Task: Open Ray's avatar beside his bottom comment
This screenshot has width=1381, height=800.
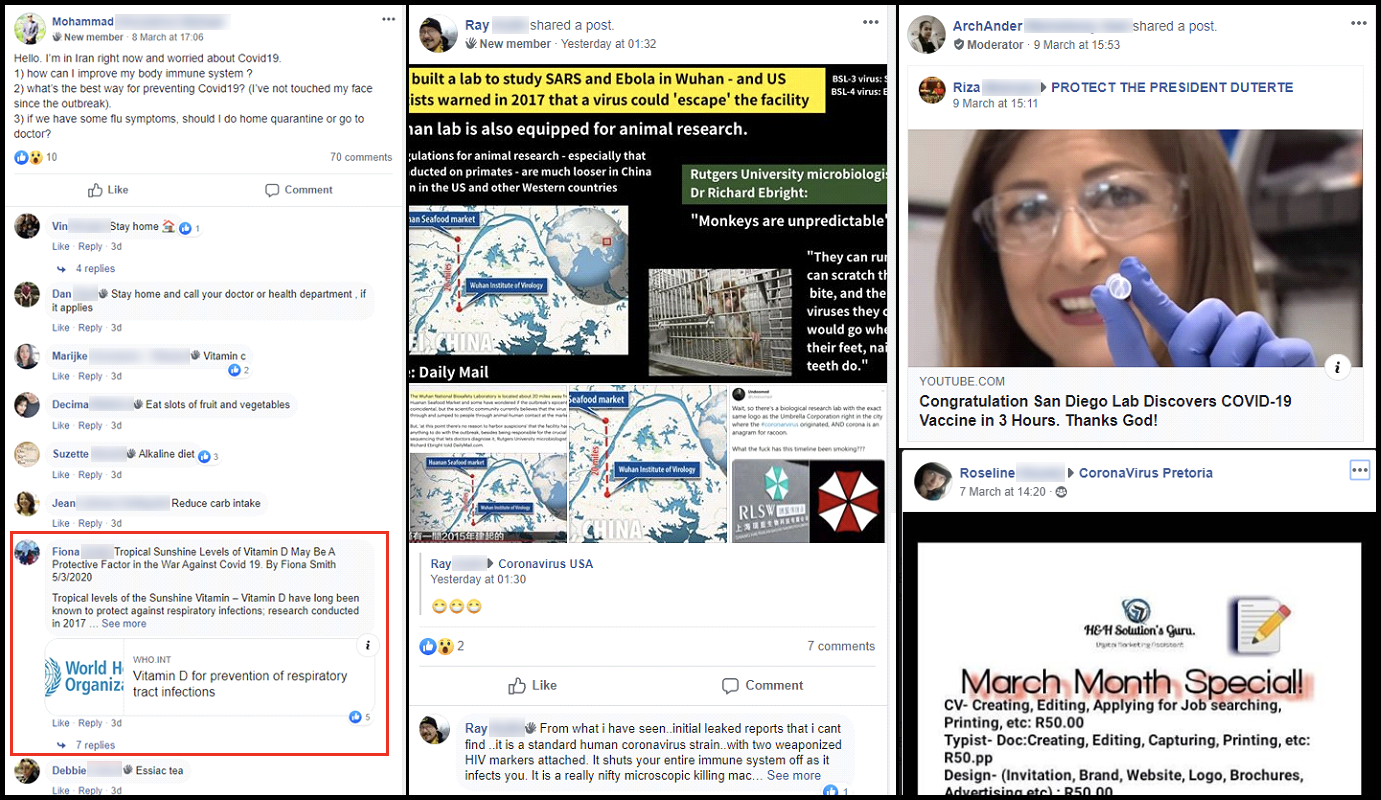Action: 433,729
